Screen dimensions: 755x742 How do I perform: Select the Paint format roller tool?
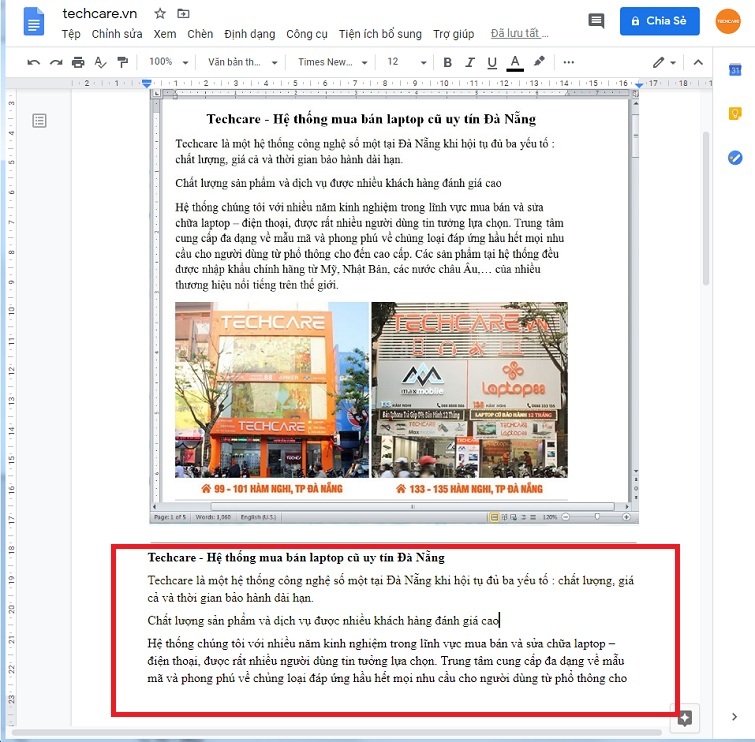(122, 62)
